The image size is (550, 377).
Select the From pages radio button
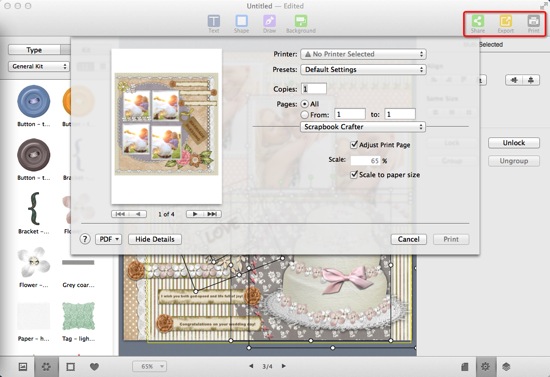tap(304, 114)
